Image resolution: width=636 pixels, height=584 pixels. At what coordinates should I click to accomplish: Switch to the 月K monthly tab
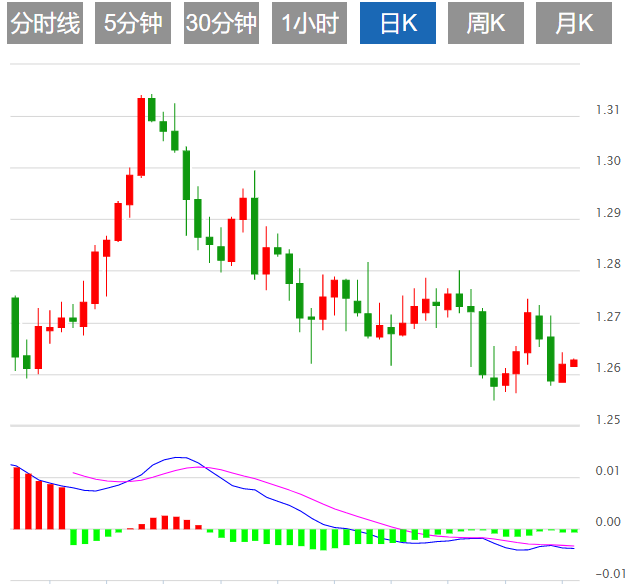click(x=574, y=23)
